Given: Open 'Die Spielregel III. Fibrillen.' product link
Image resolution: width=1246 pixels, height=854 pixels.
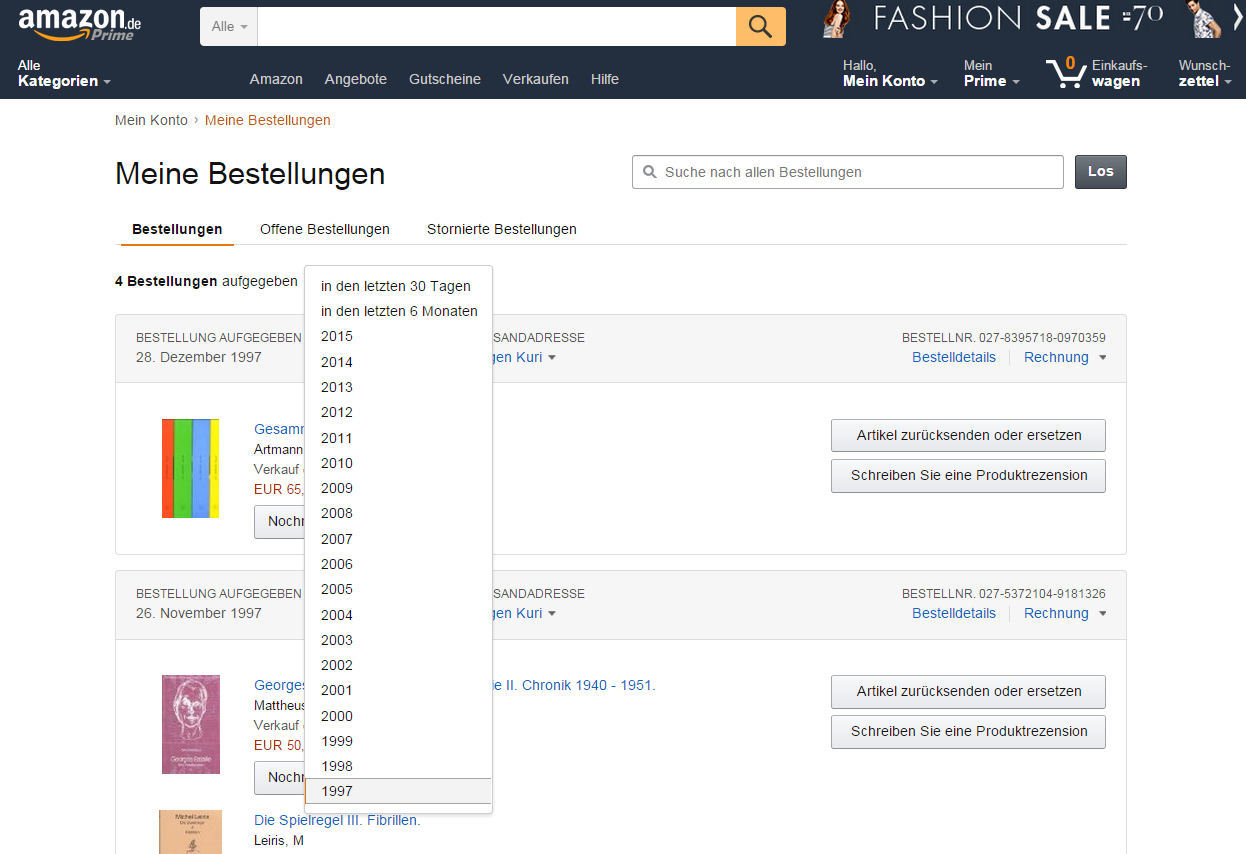Looking at the screenshot, I should pyautogui.click(x=337, y=820).
